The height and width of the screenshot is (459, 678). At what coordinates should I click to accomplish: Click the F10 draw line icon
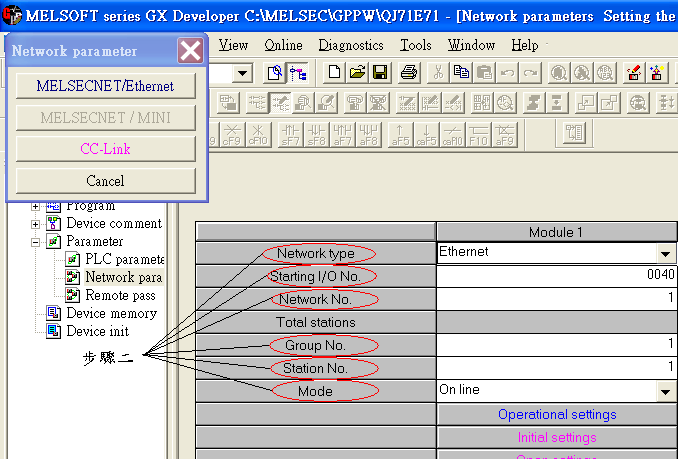click(x=478, y=134)
